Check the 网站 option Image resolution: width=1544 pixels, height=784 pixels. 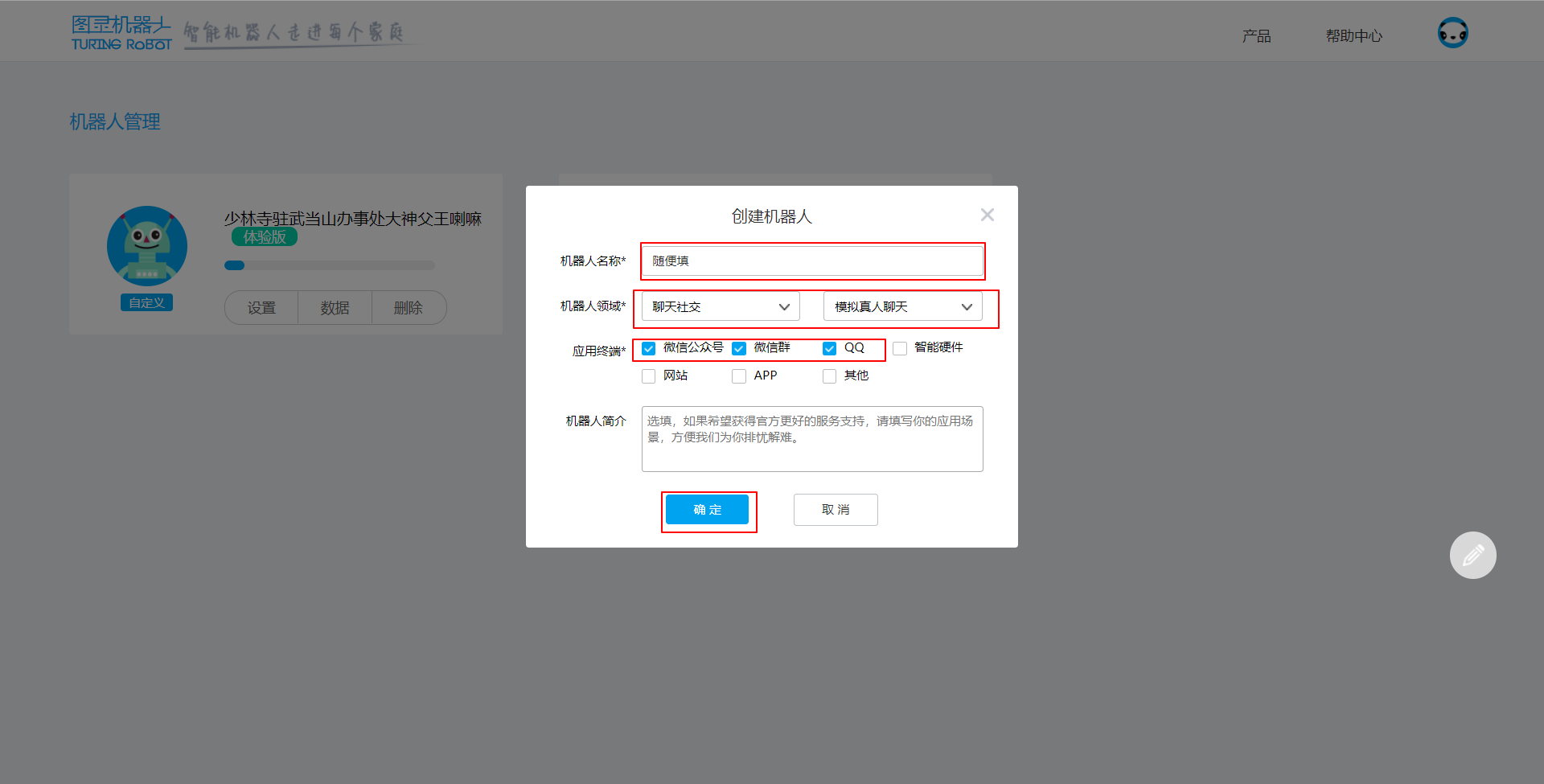coord(649,376)
